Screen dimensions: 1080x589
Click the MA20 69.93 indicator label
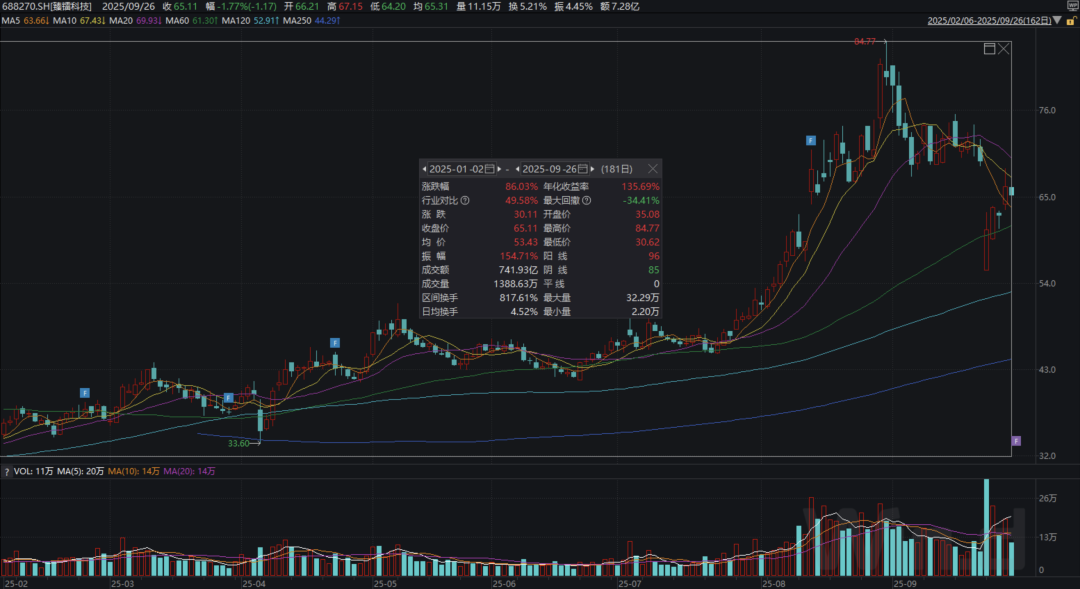tap(134, 21)
